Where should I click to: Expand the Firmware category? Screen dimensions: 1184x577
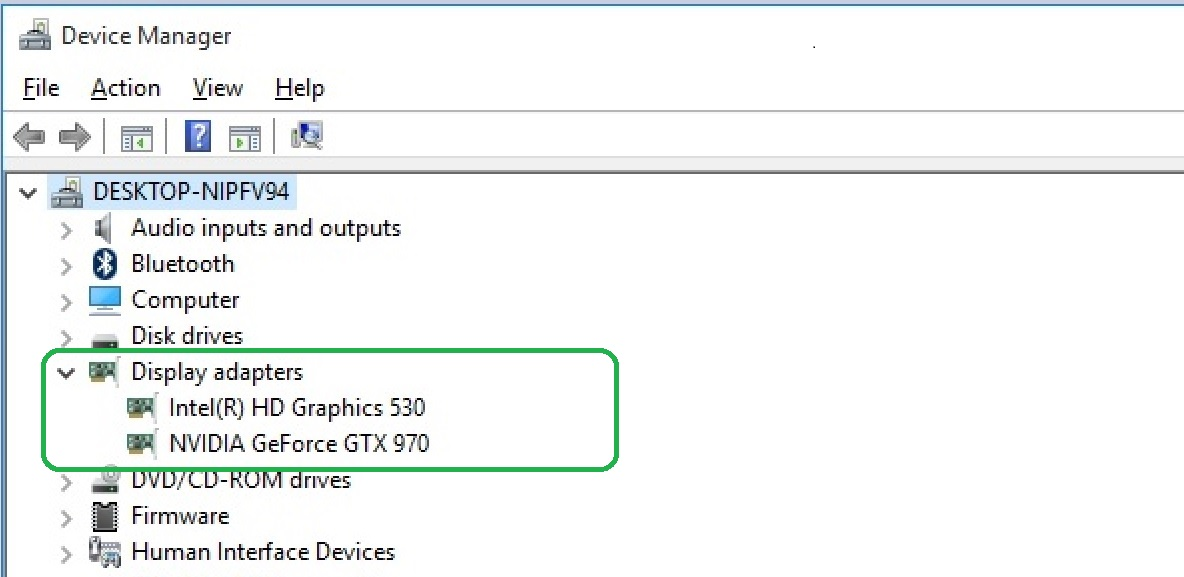[66, 517]
